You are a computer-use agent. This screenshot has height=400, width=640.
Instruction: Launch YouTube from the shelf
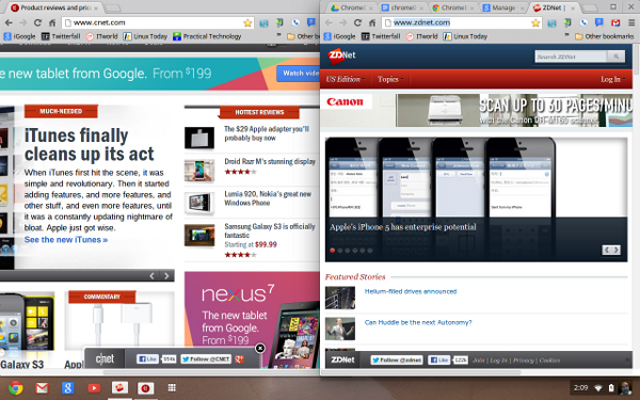(94, 388)
